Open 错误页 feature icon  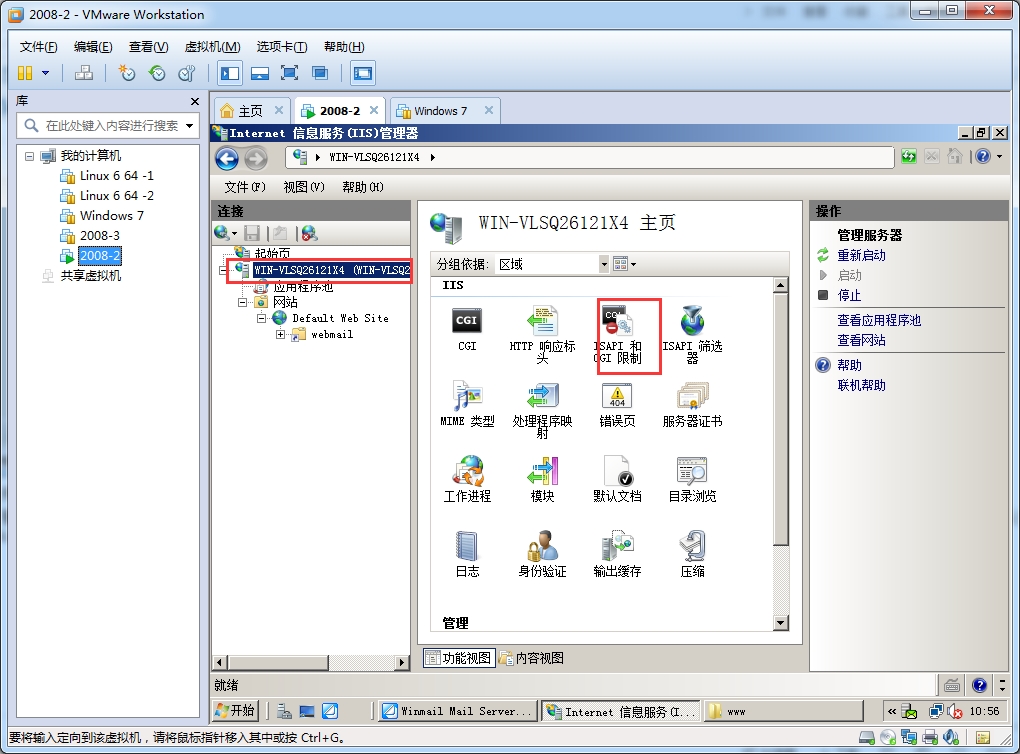click(617, 403)
